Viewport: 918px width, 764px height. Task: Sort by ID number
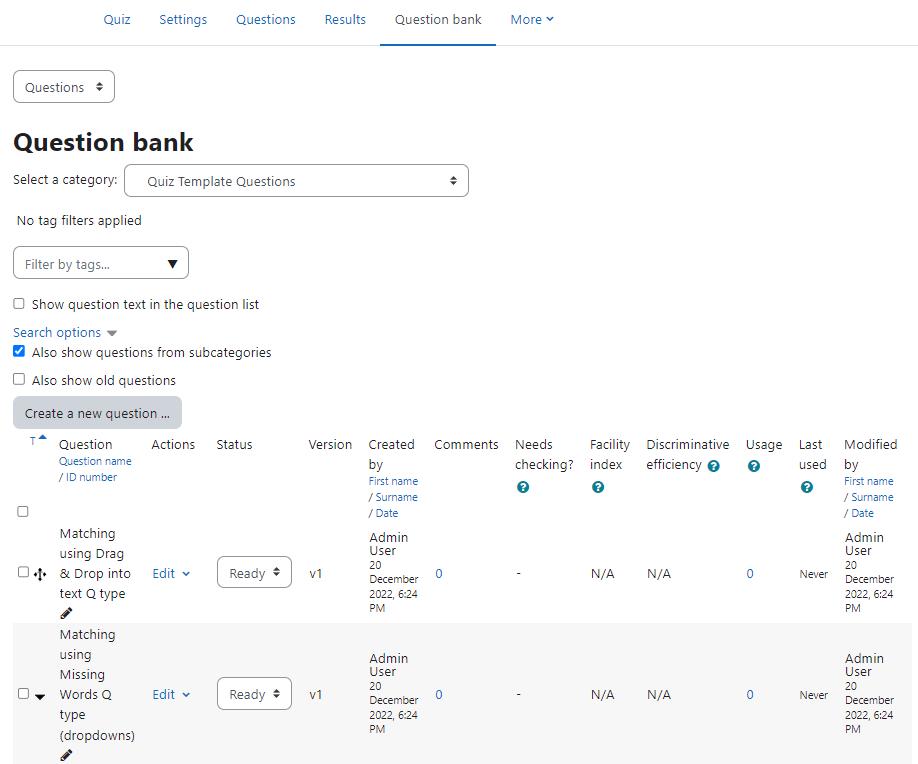tap(91, 477)
